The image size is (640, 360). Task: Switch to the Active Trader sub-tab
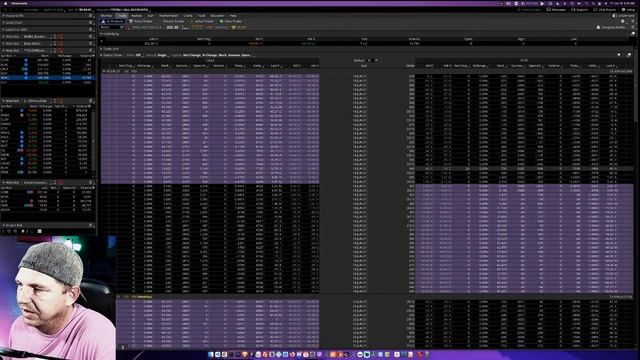(202, 21)
